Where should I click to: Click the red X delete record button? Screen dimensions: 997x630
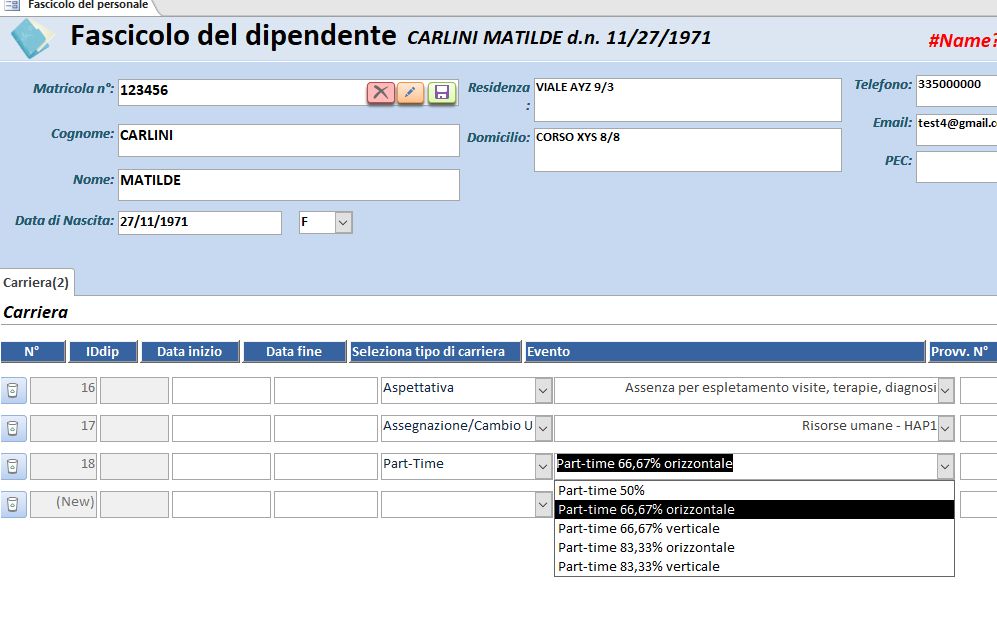(380, 93)
